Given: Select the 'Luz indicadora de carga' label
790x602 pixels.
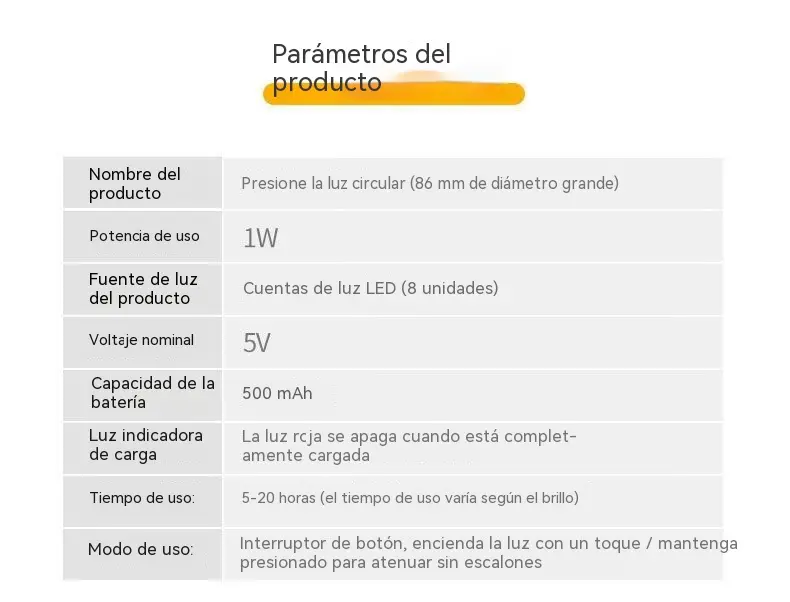Looking at the screenshot, I should (x=146, y=445).
